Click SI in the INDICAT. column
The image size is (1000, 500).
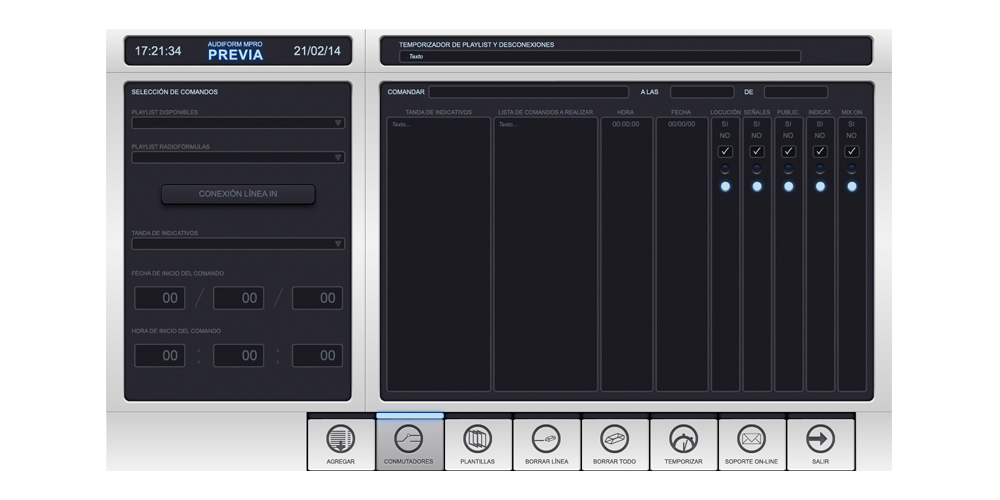(x=820, y=124)
